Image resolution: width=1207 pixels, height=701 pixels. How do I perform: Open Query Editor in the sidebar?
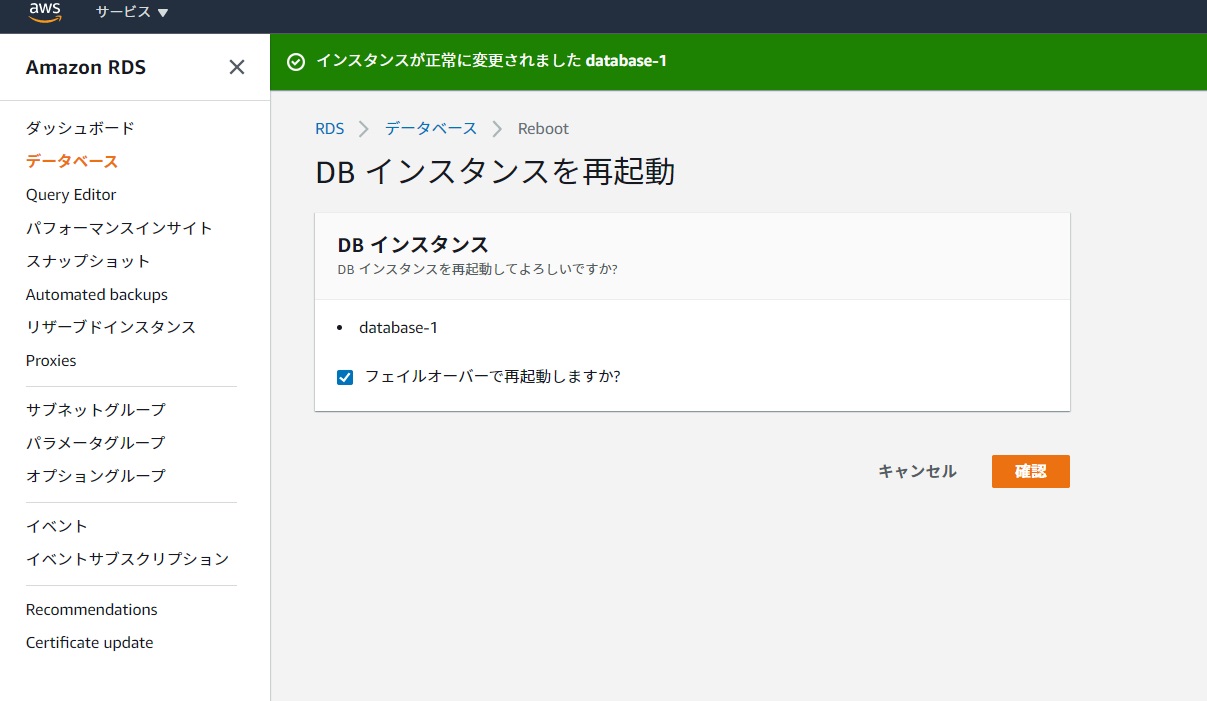71,195
